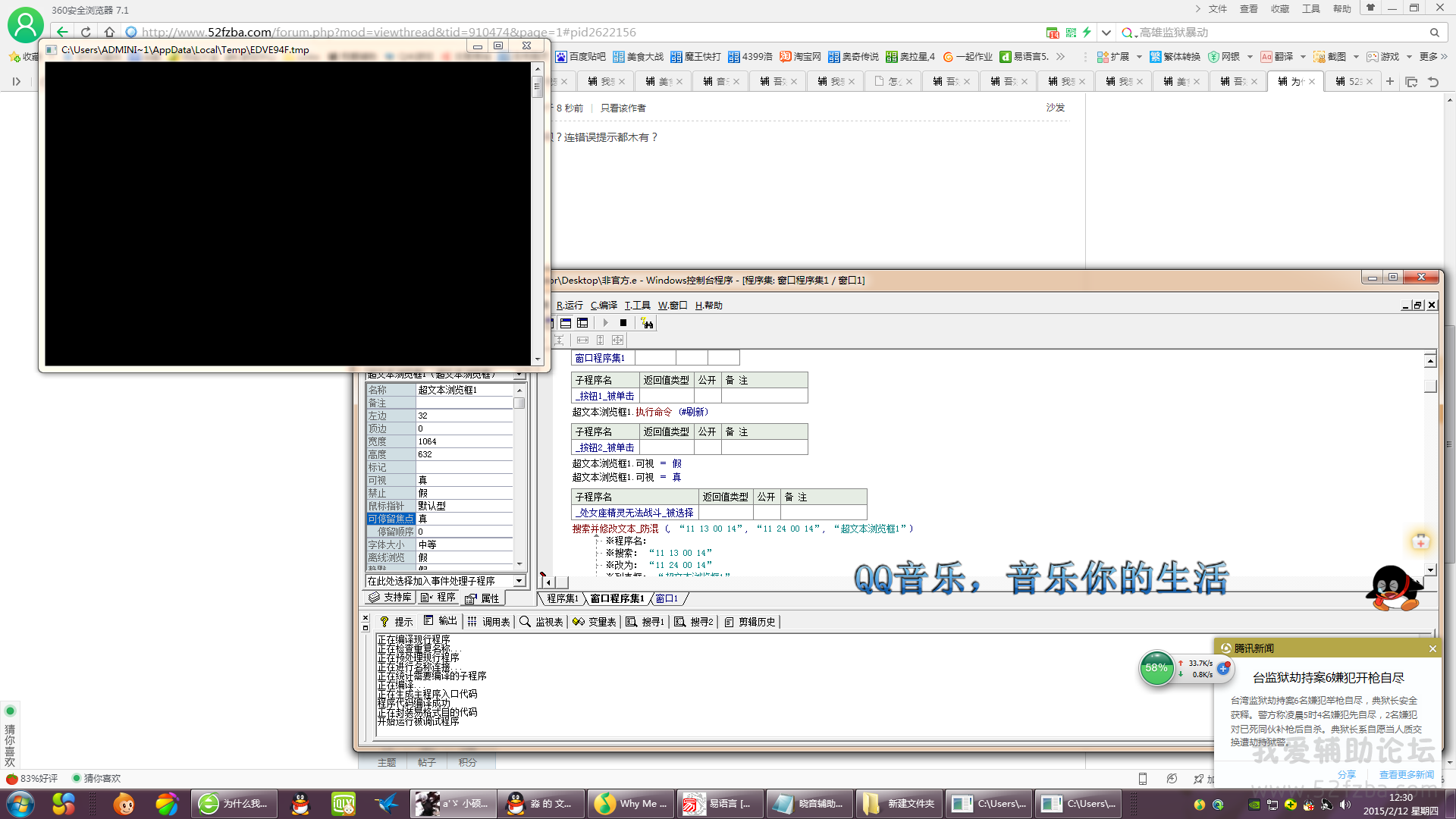Click the equal-size alignment icon in IDE
Image resolution: width=1456 pixels, height=819 pixels.
(618, 340)
